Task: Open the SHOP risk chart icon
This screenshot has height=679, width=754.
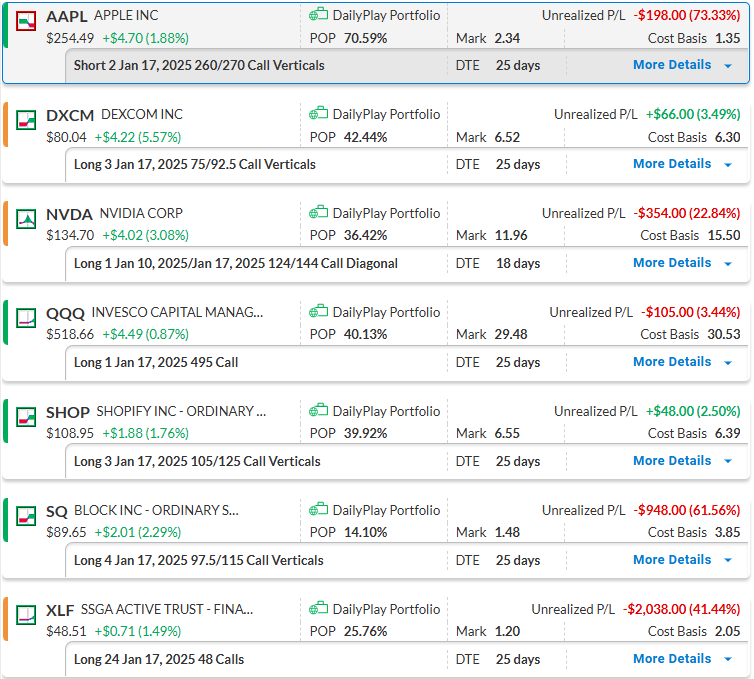Action: (x=26, y=417)
